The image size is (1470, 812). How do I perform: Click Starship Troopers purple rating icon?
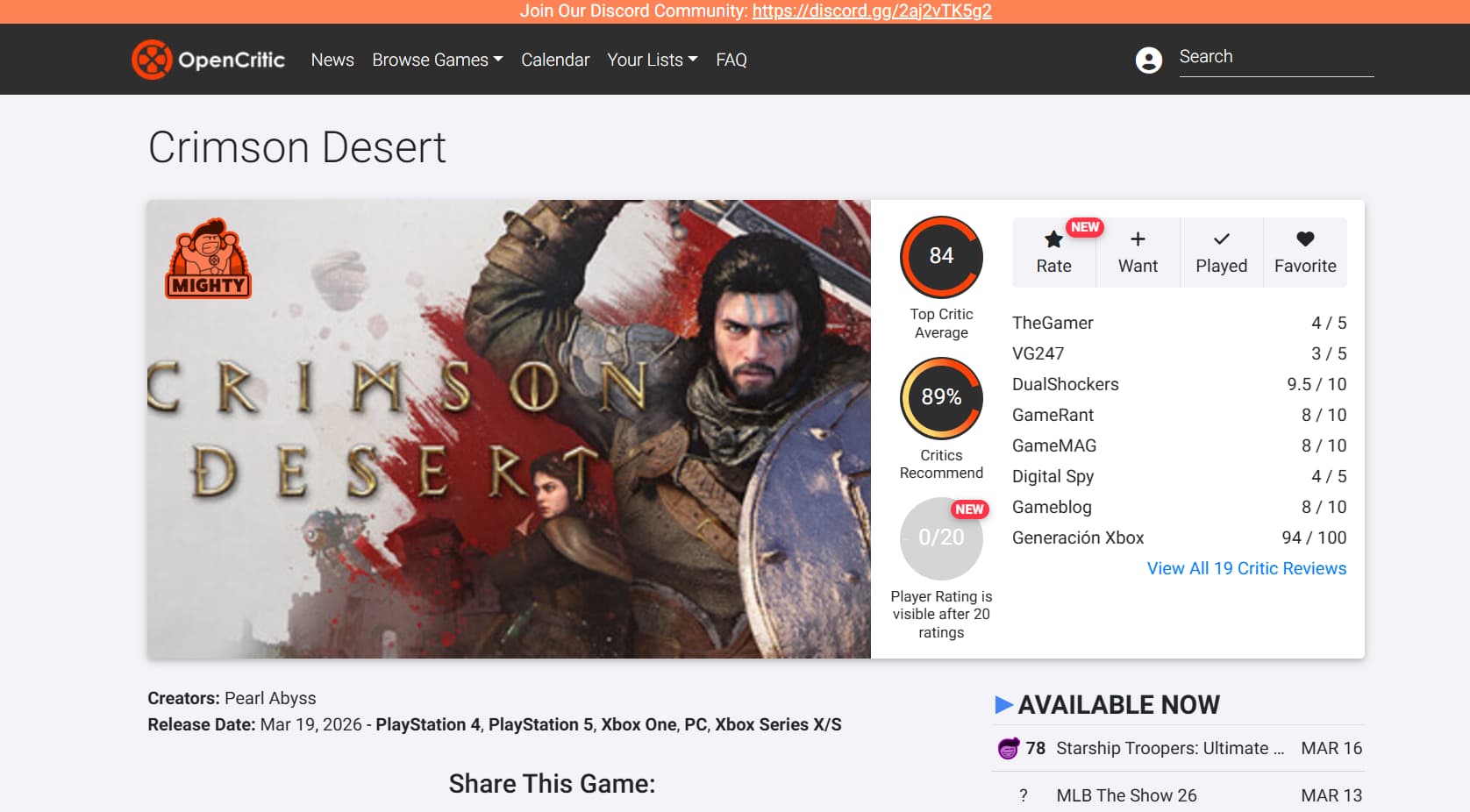tap(1009, 748)
